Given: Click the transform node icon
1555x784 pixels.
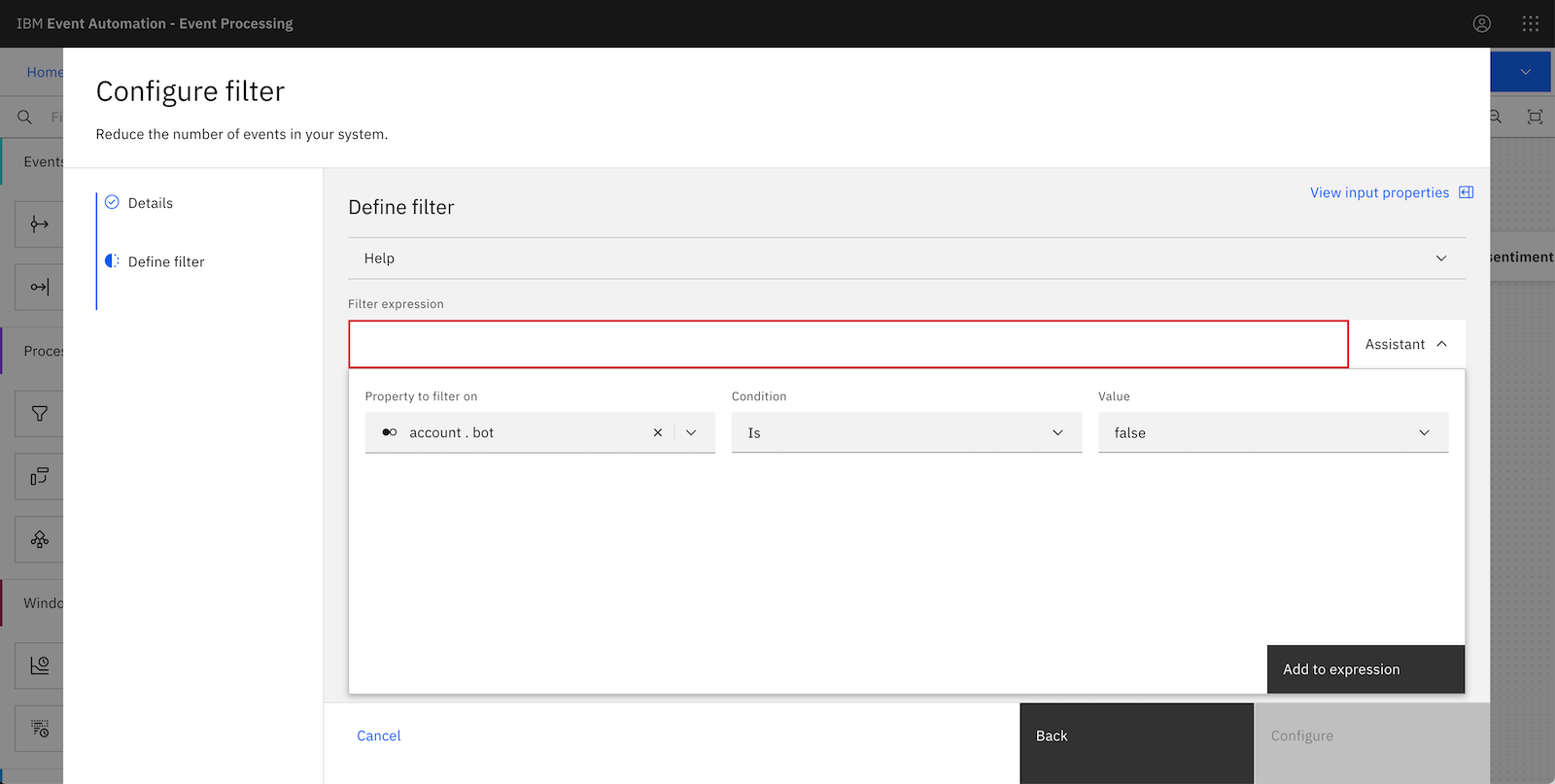Looking at the screenshot, I should [x=39, y=476].
